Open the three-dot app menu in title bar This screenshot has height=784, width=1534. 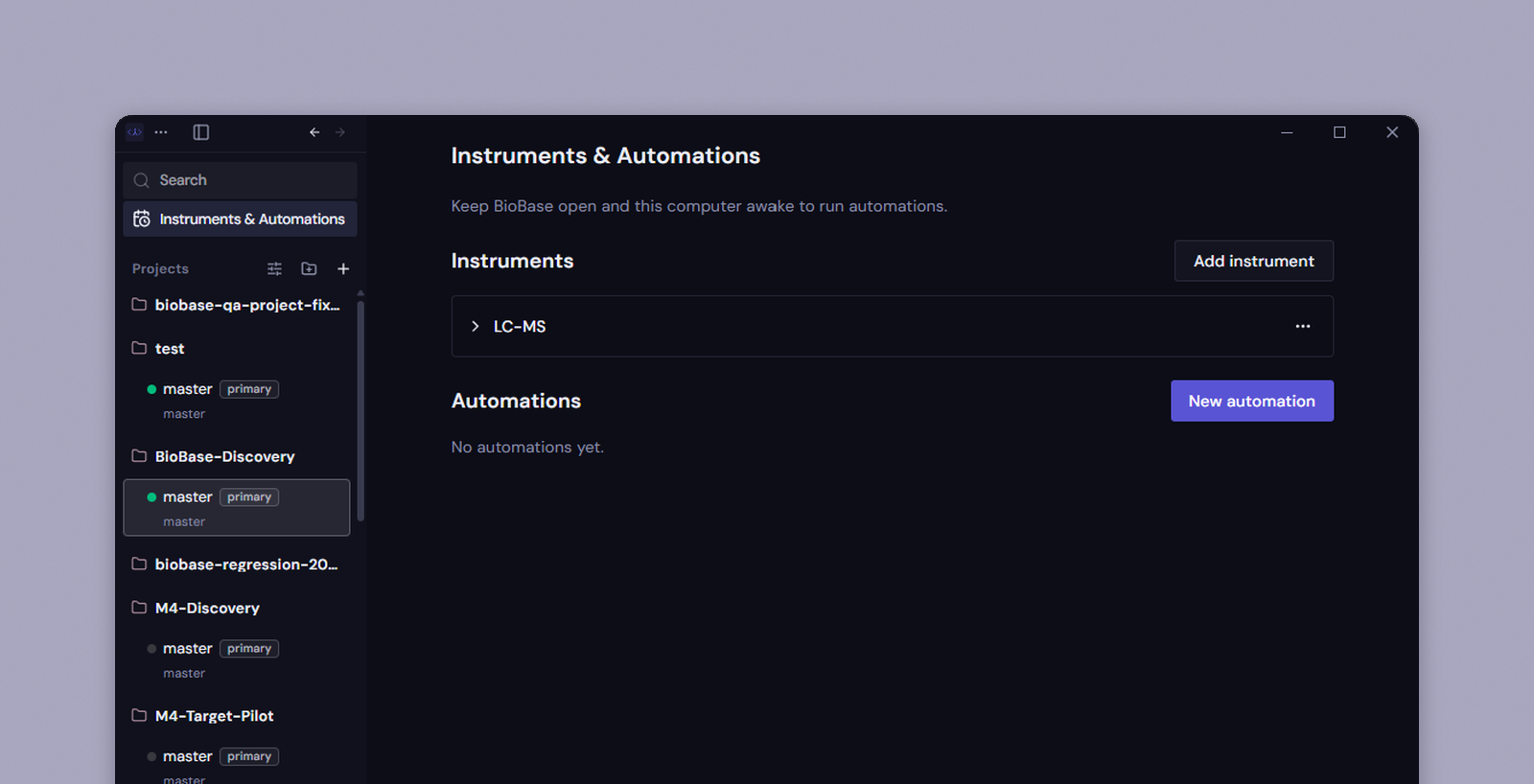(x=161, y=132)
